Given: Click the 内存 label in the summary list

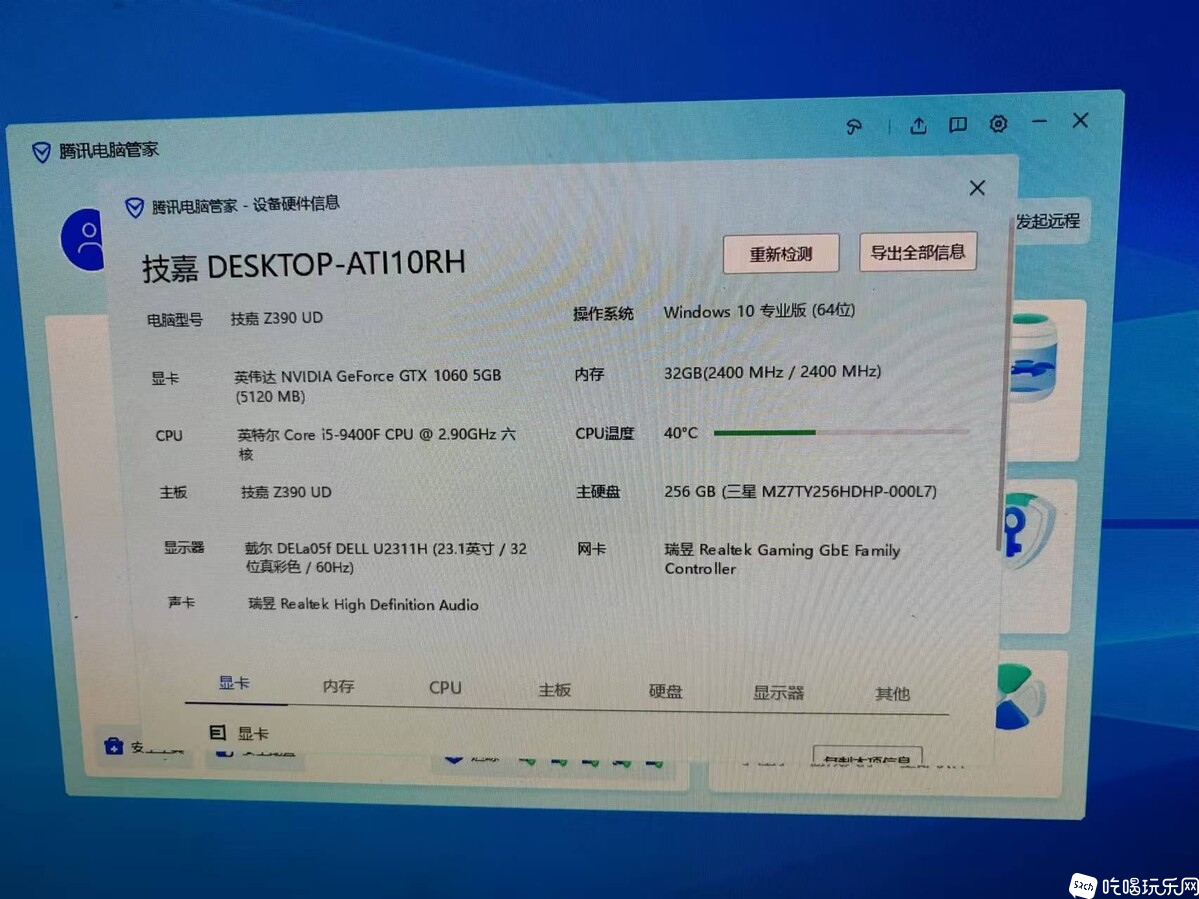Looking at the screenshot, I should coord(589,374).
